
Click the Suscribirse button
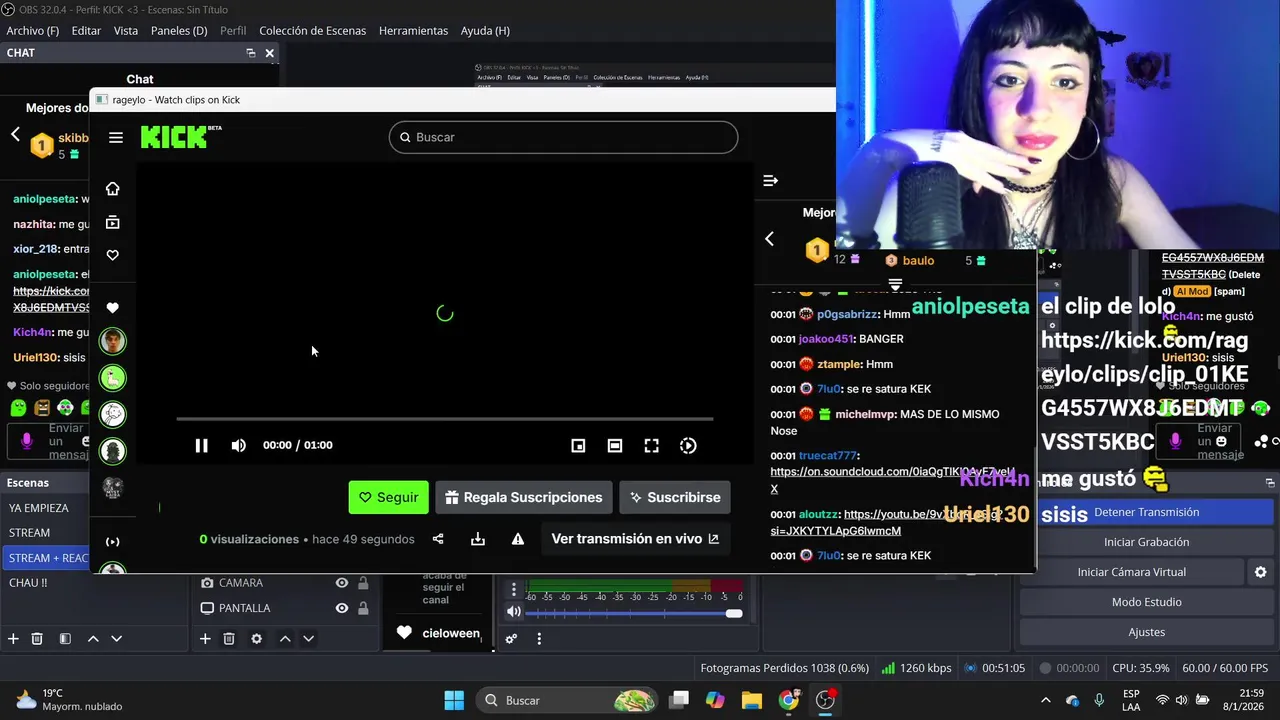[674, 497]
